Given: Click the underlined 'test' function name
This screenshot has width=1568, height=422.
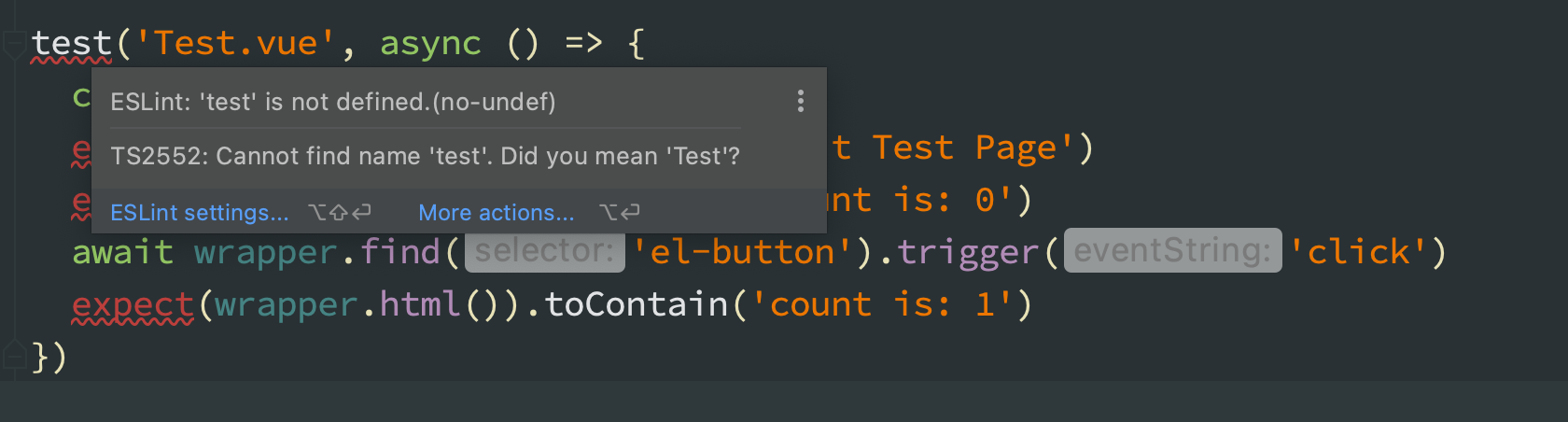Looking at the screenshot, I should tap(71, 44).
